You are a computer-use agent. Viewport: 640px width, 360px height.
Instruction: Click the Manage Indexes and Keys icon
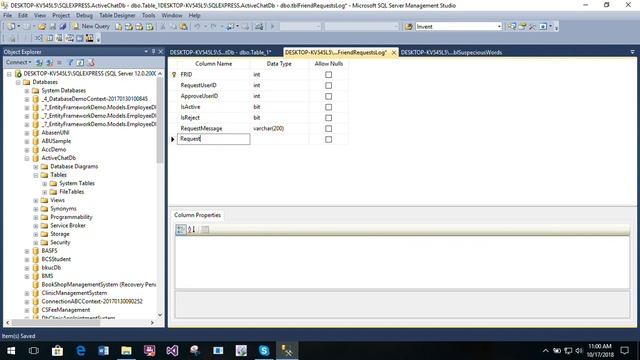(49, 38)
